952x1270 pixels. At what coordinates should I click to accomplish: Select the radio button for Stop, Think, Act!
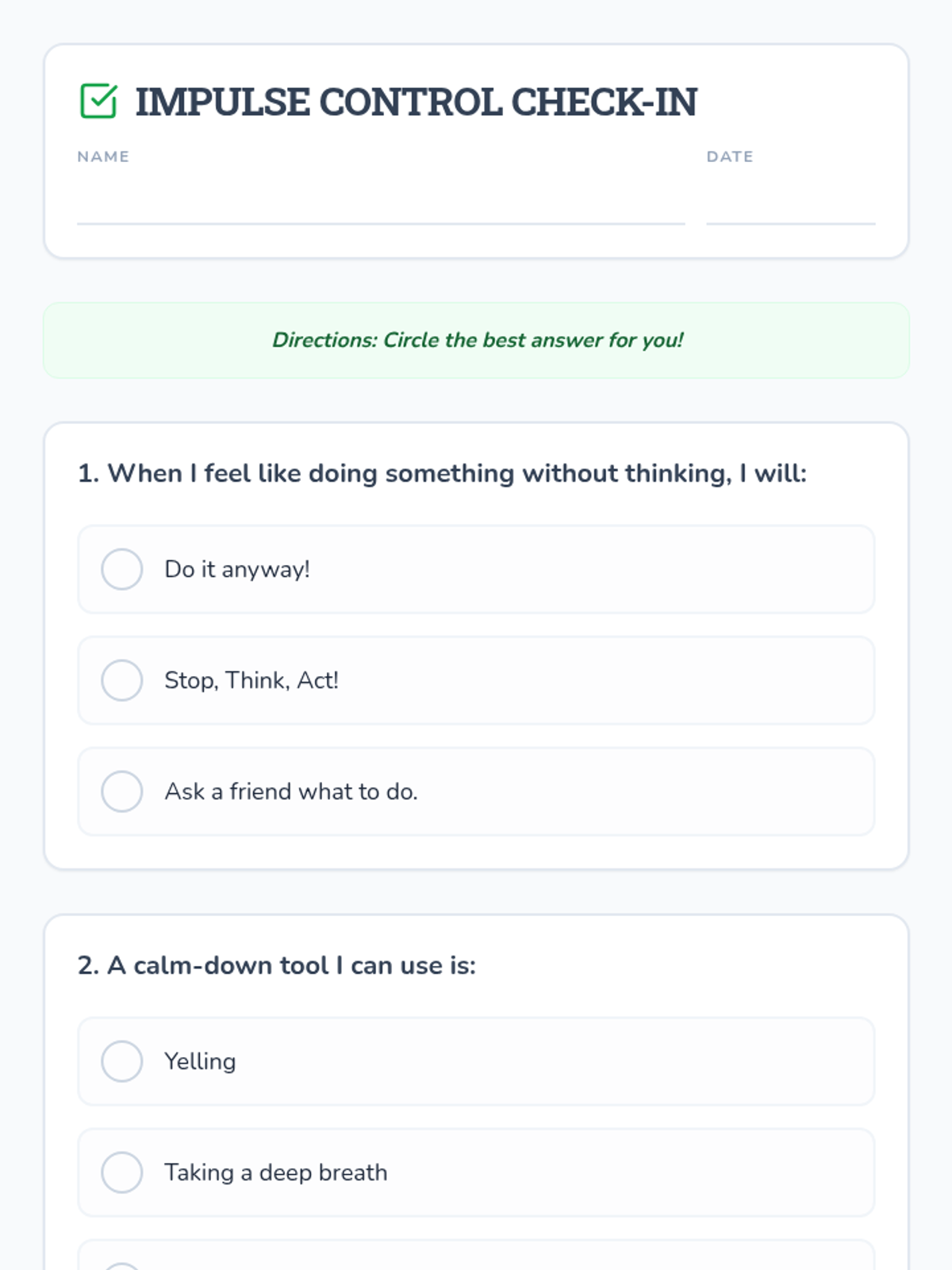tap(122, 680)
